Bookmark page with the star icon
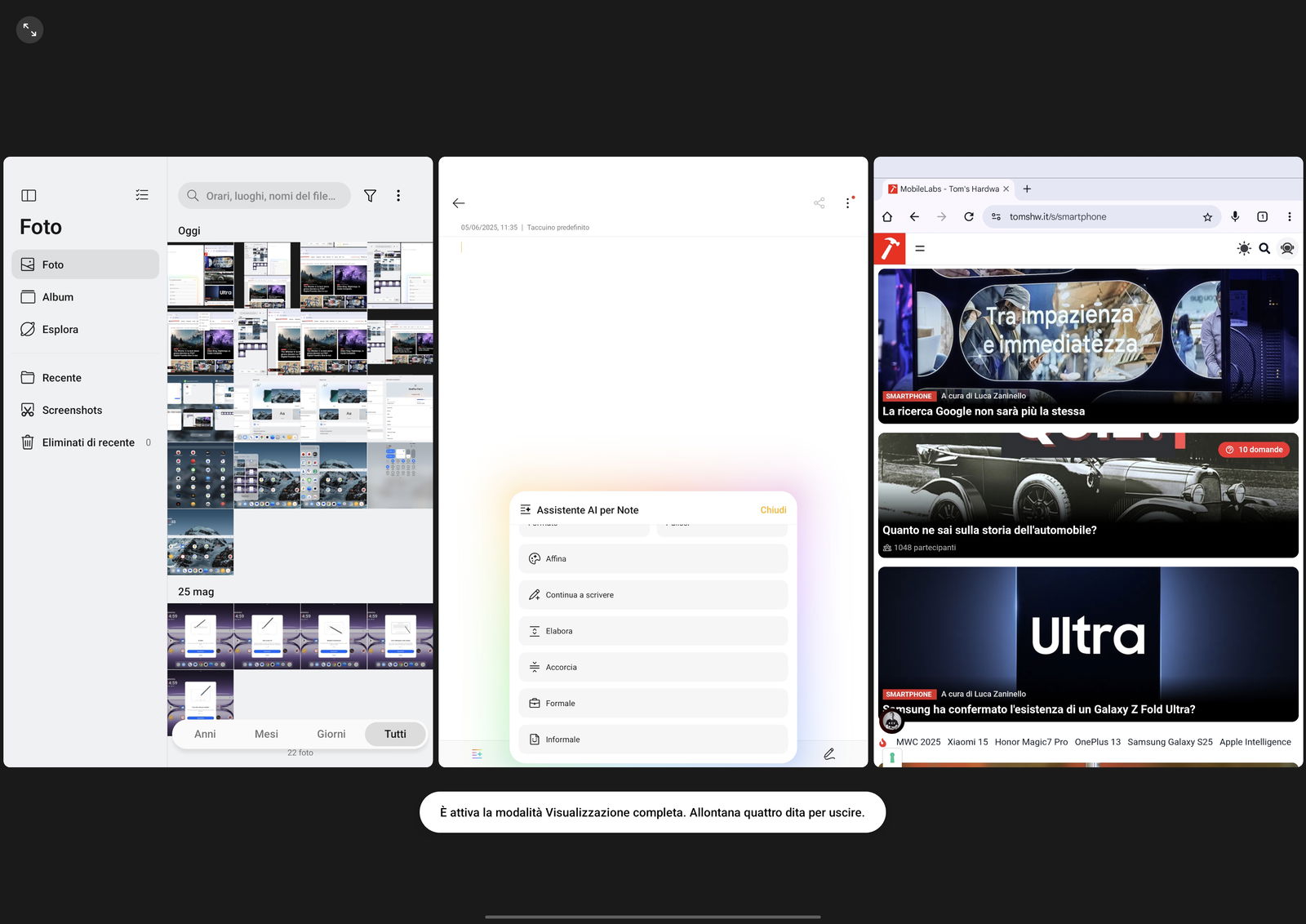 tap(1207, 217)
